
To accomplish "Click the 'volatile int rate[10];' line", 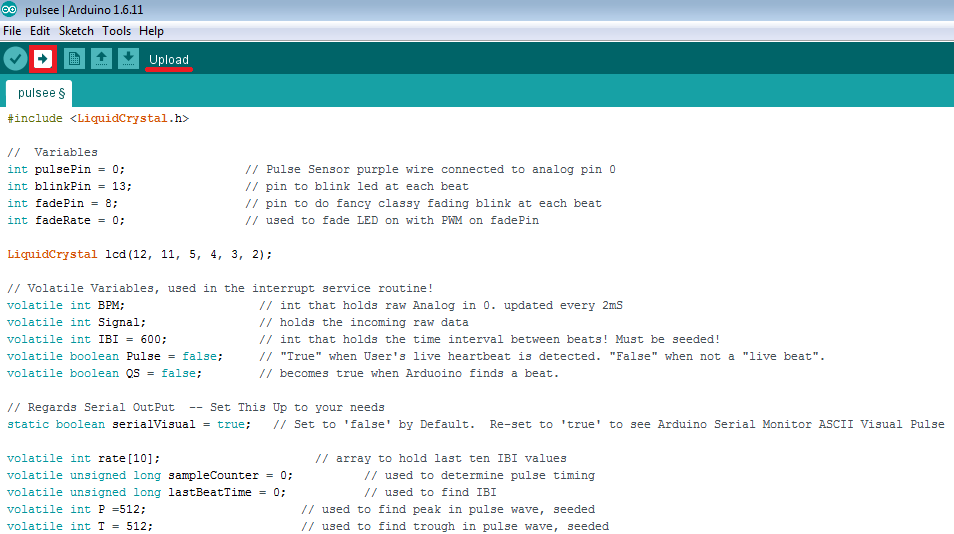I will tap(83, 459).
